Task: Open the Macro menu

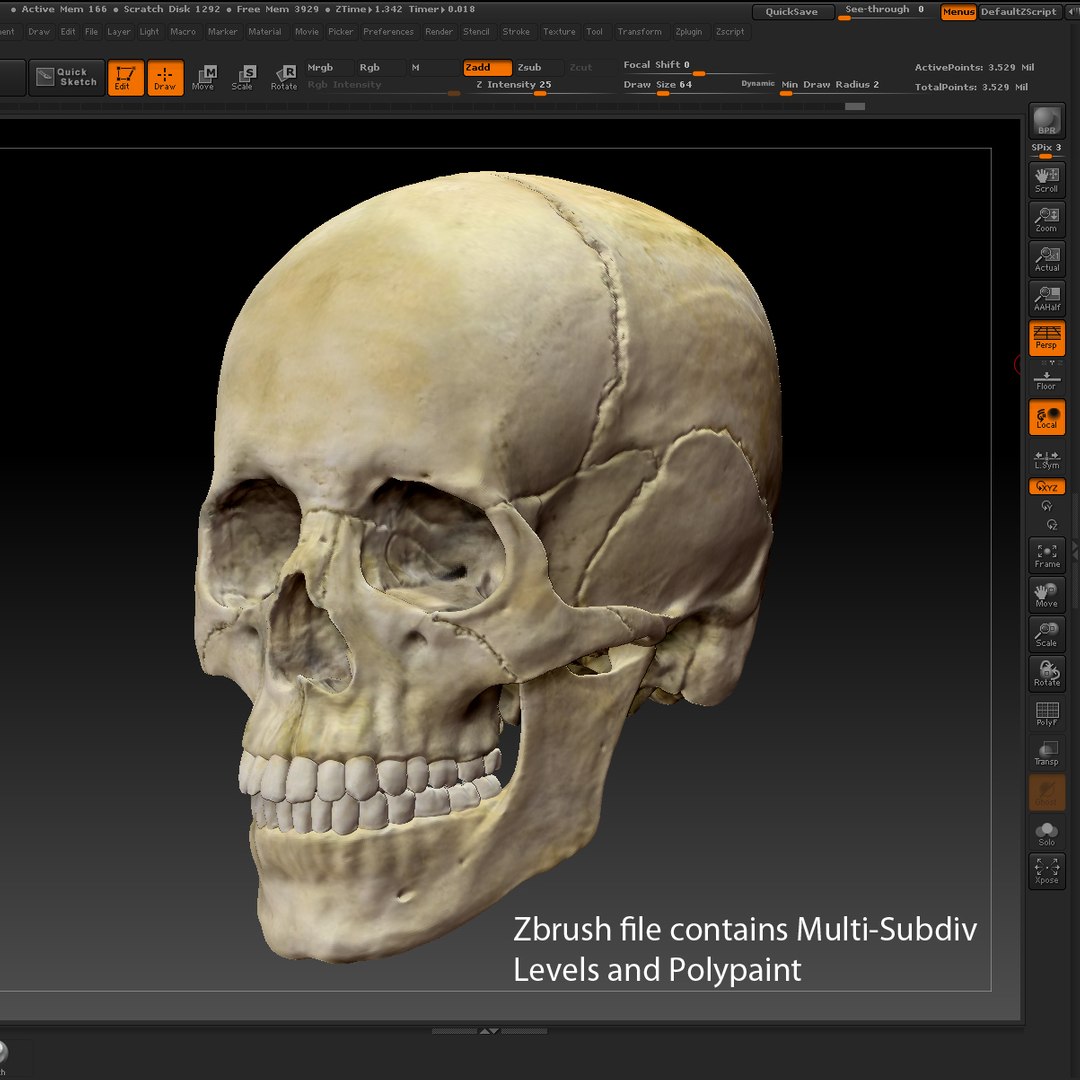Action: (183, 32)
